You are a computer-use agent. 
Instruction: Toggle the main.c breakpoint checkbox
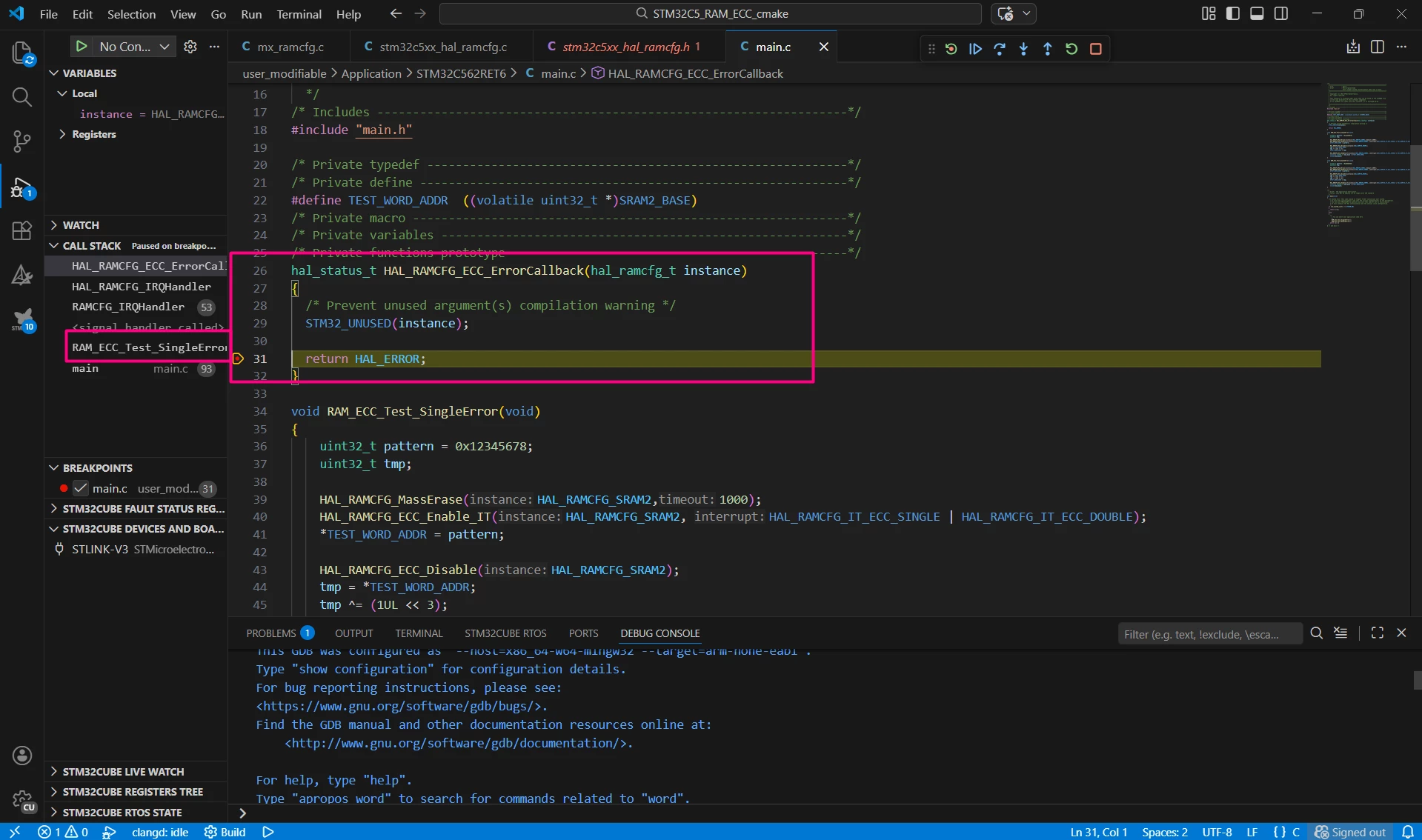(81, 488)
